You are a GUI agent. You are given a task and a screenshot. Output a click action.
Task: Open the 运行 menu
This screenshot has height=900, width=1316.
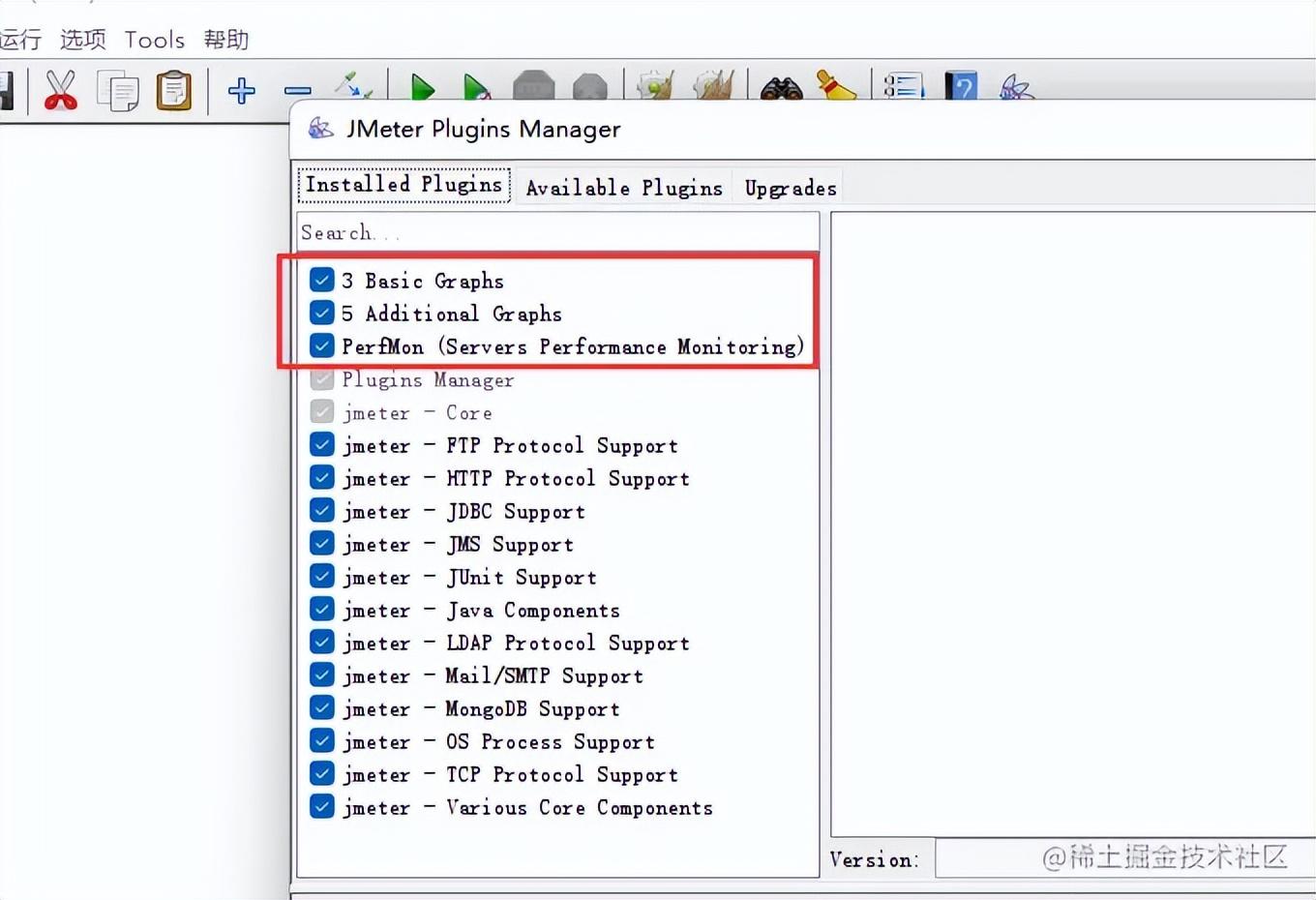[19, 40]
